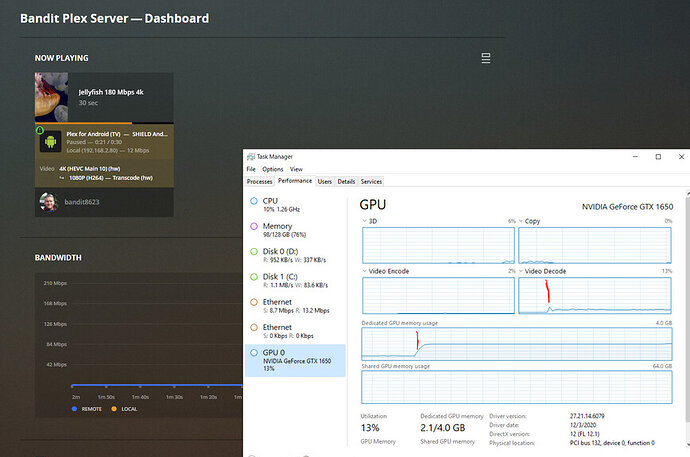Click the driver version 27.21.14.6079
690x457 pixels.
click(587, 416)
